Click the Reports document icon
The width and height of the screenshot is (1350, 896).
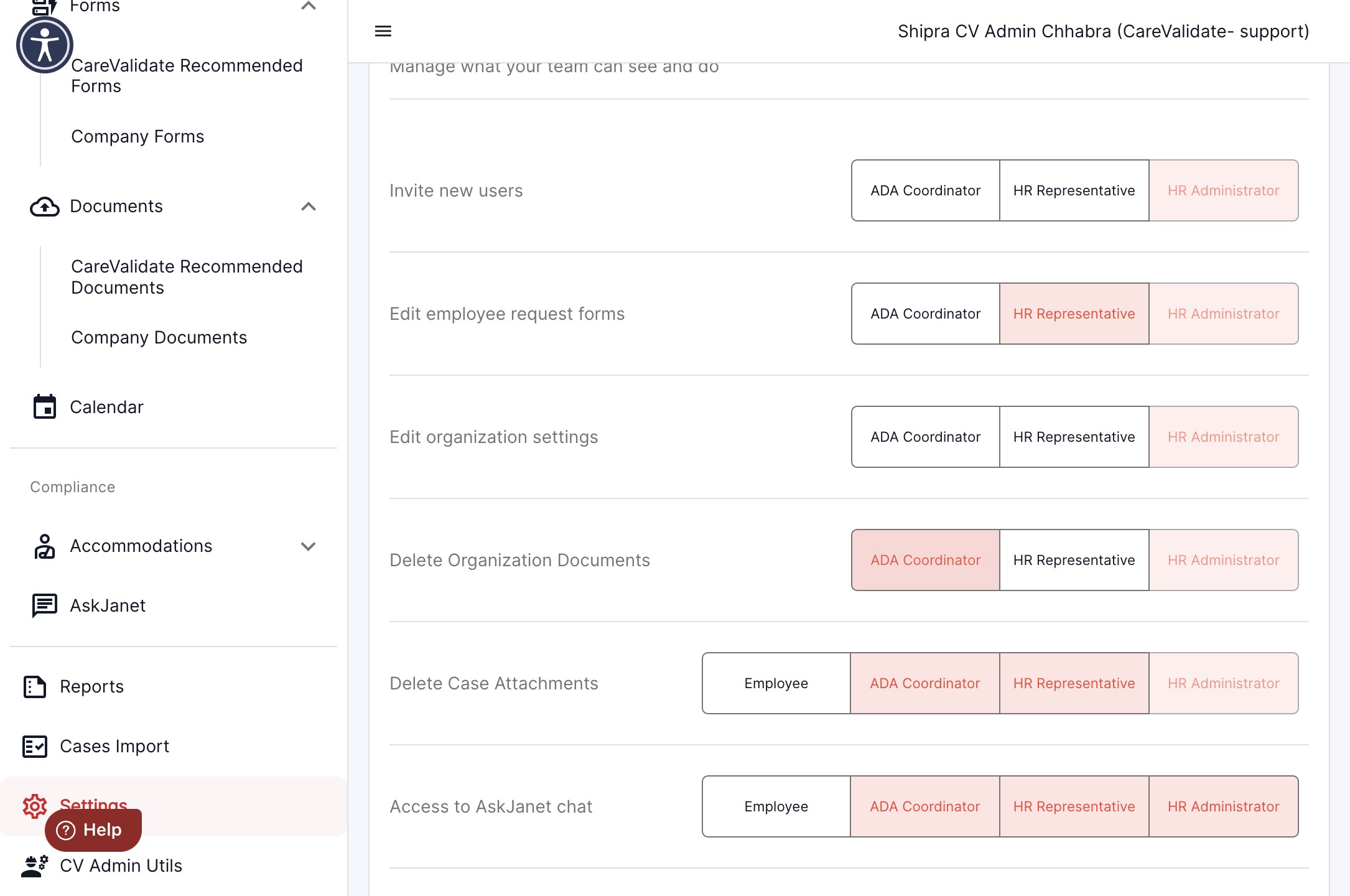[35, 686]
